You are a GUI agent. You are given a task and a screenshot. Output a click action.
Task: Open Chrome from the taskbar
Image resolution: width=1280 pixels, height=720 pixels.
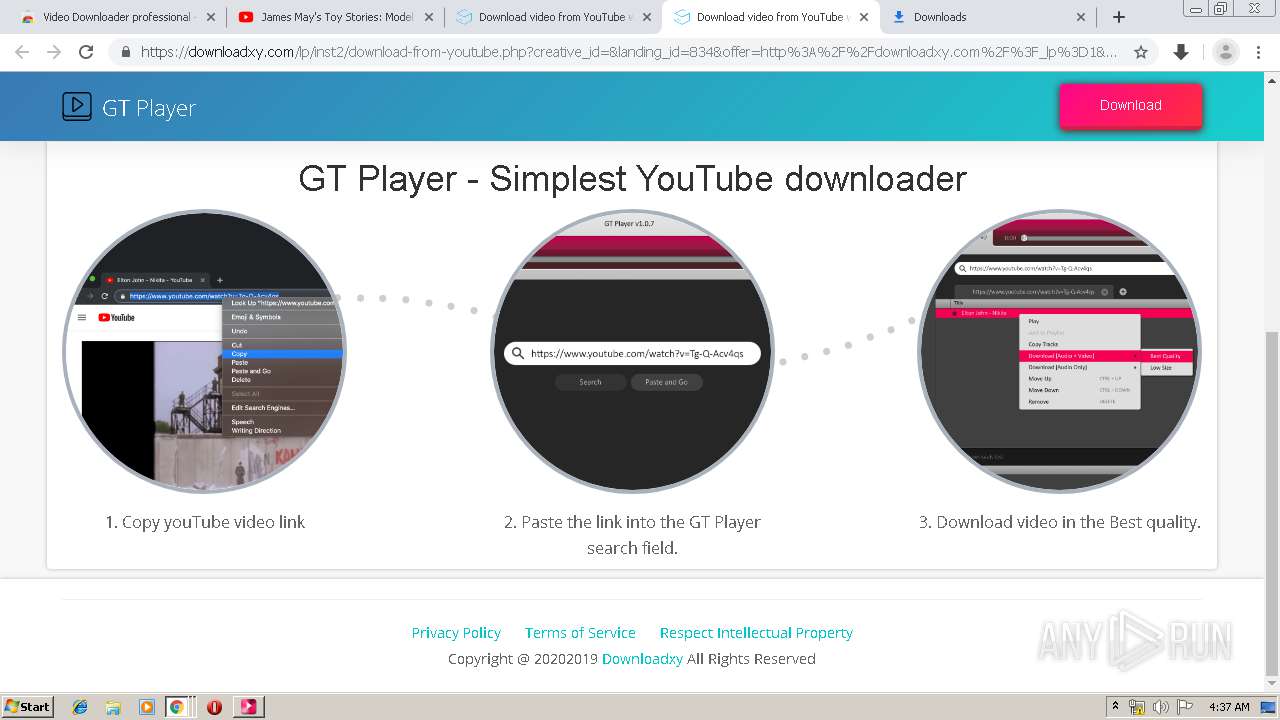tap(176, 707)
